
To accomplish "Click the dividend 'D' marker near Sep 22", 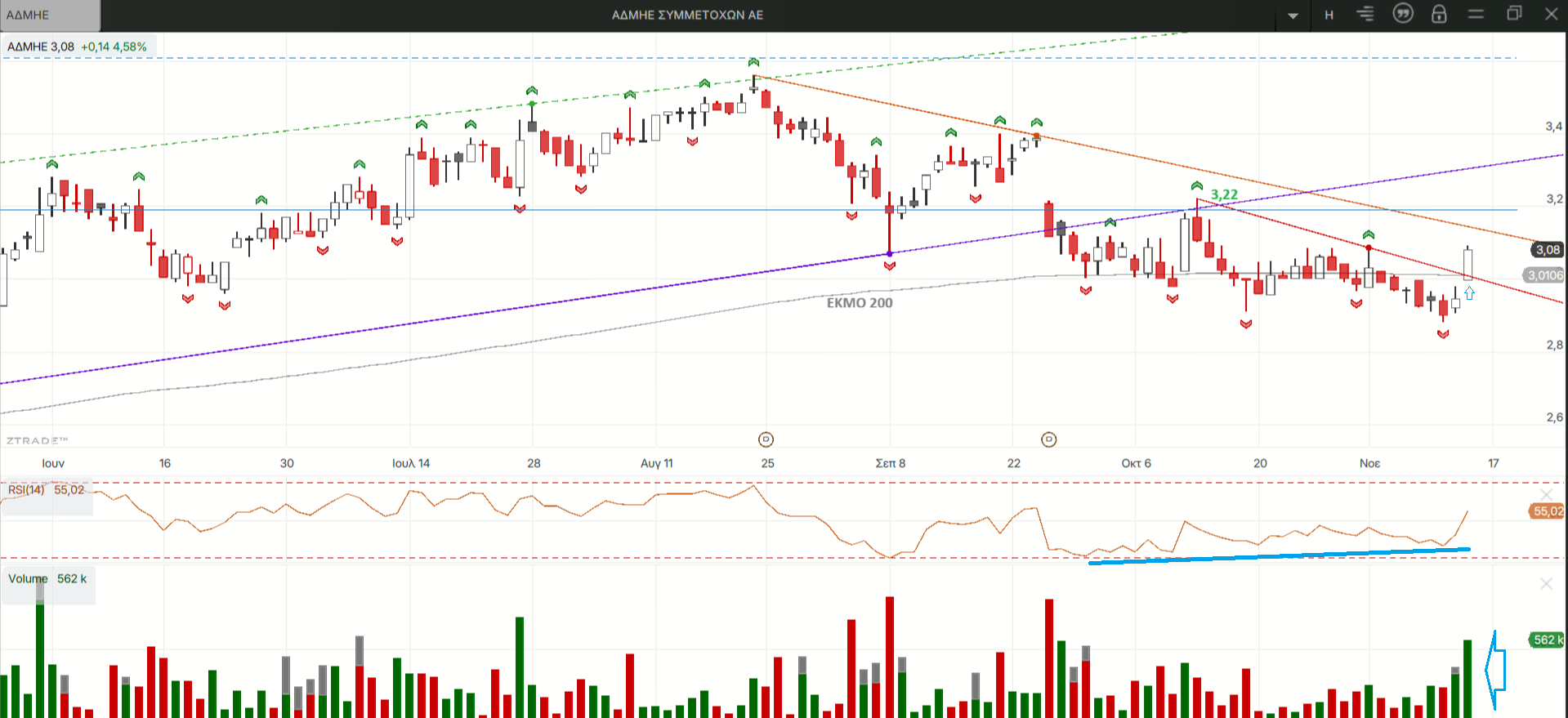I will point(1049,439).
